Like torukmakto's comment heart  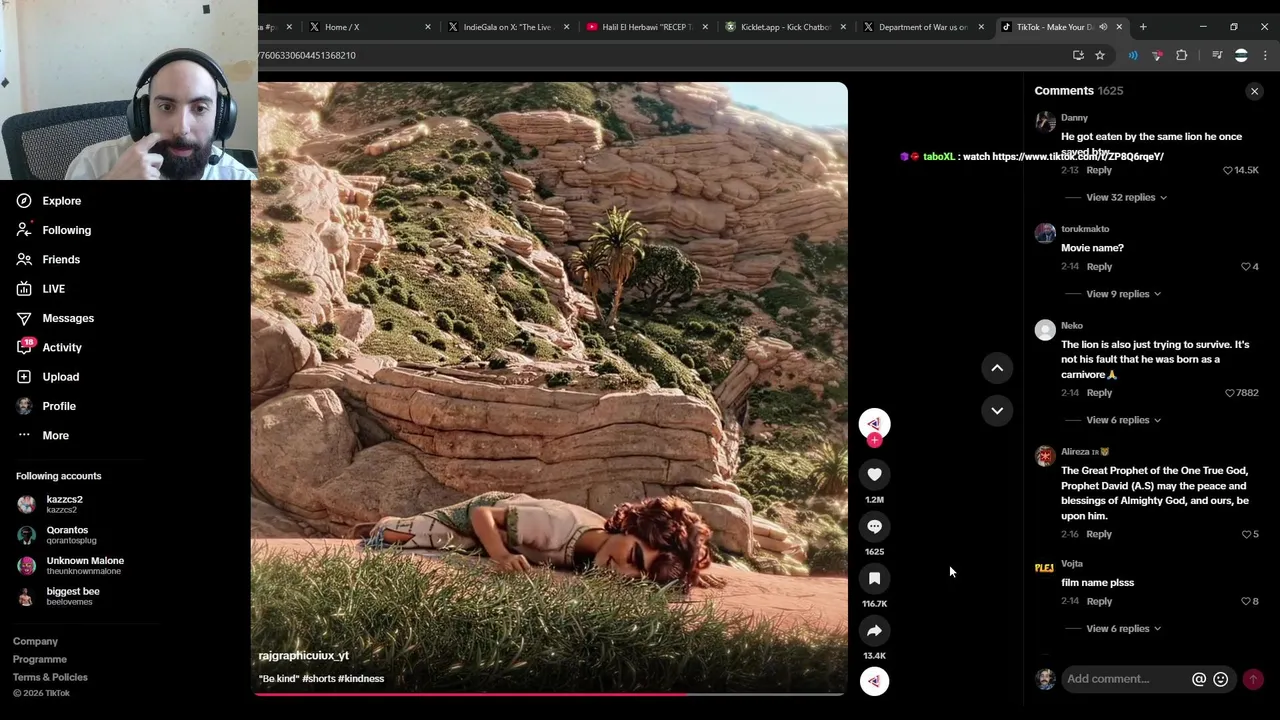pos(1246,267)
